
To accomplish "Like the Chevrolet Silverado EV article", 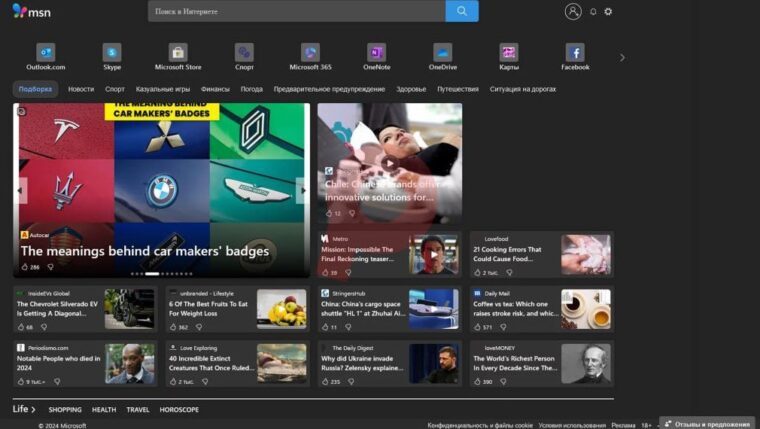I will 21,327.
